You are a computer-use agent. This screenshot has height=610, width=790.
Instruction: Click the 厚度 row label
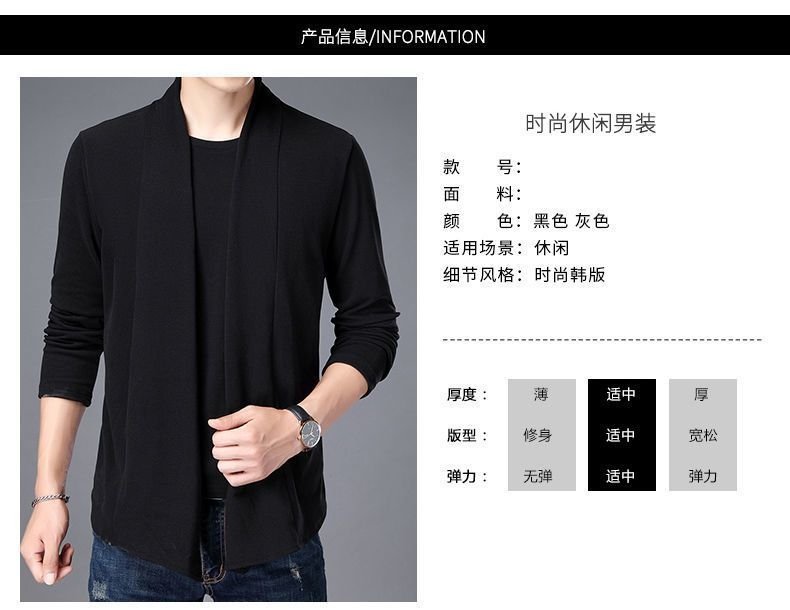(467, 394)
